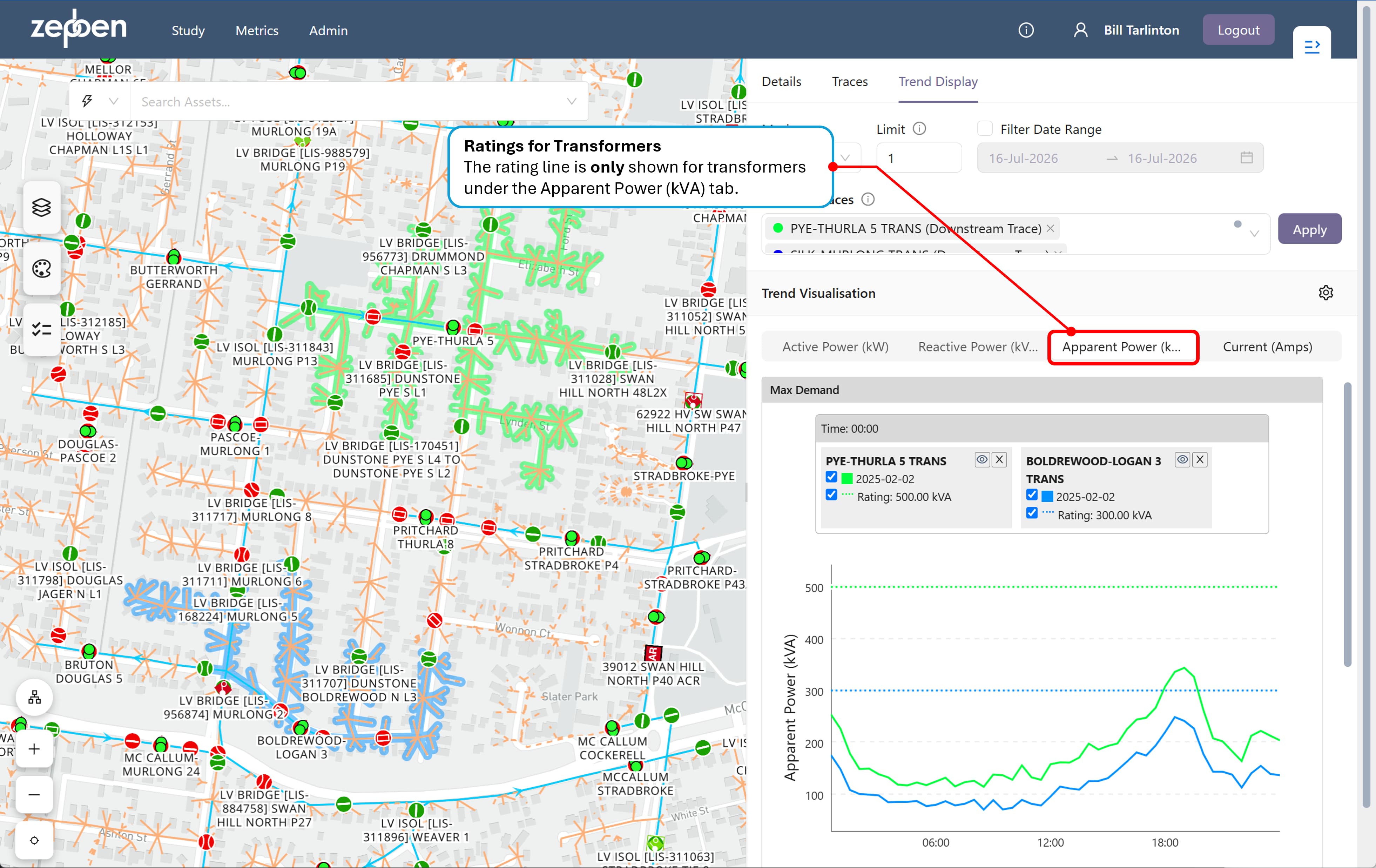Open the Study menu

(188, 30)
